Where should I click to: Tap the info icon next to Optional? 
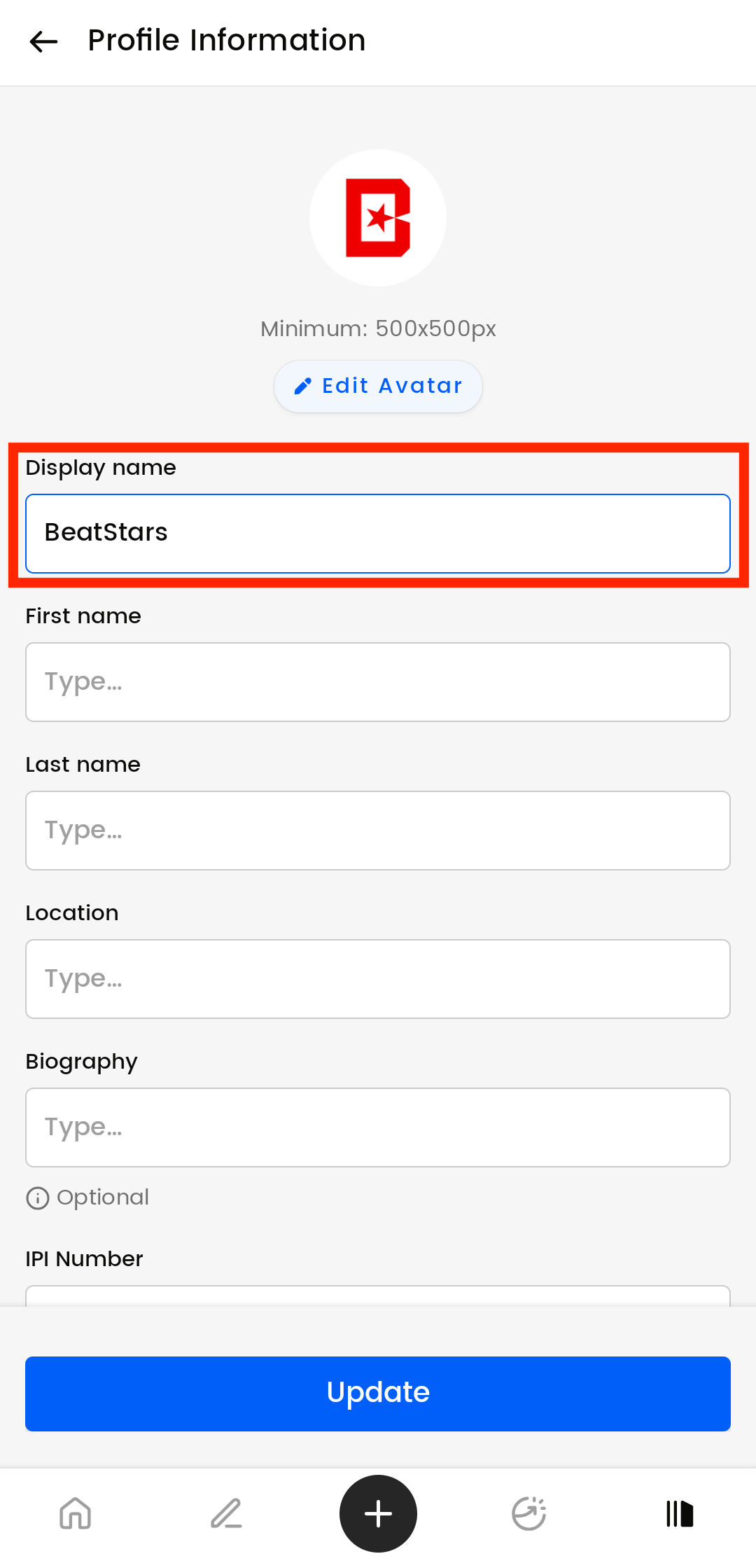[38, 1198]
